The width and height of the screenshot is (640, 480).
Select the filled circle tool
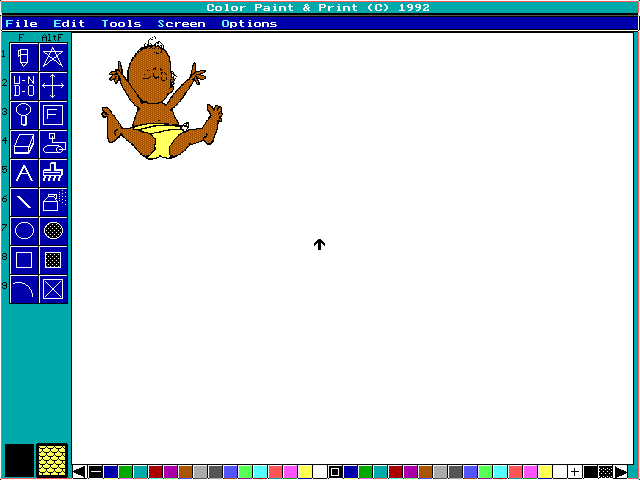tap(53, 231)
